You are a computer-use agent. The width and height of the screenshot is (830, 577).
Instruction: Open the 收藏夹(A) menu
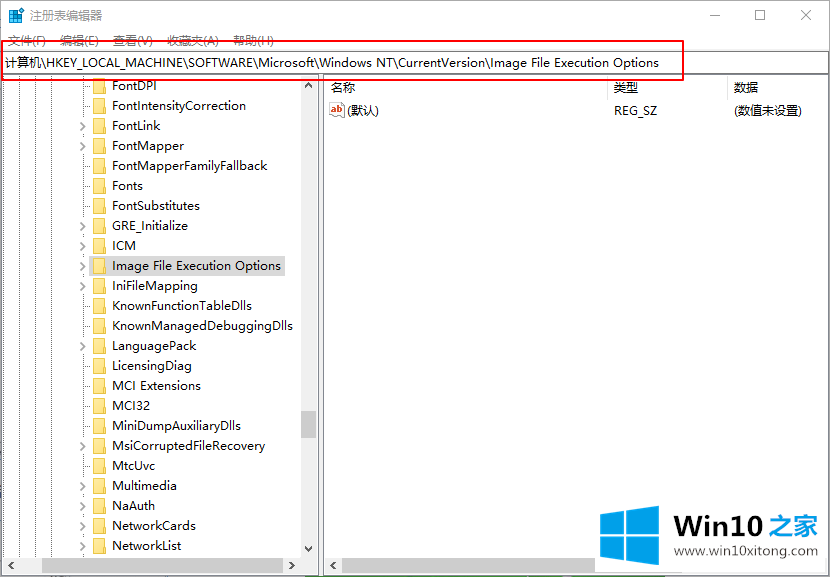tap(193, 40)
